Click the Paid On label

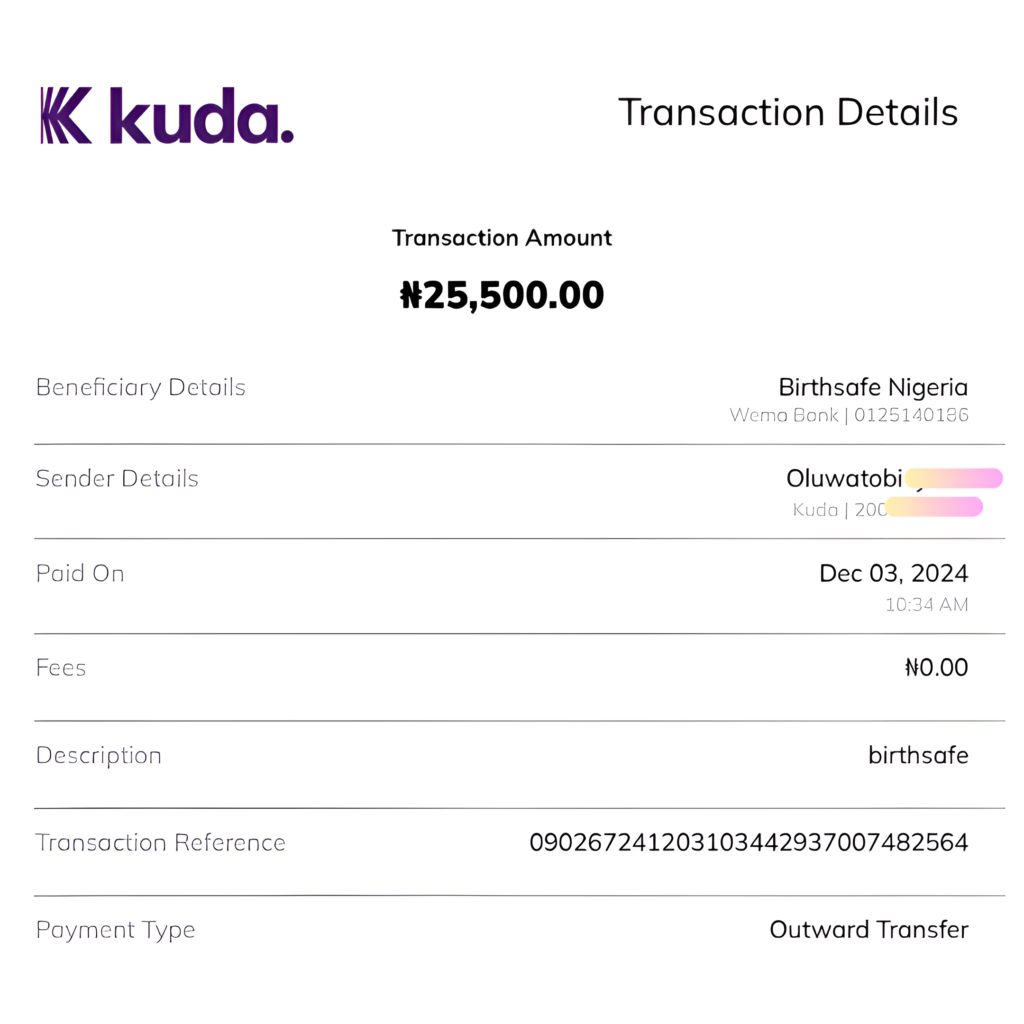pyautogui.click(x=80, y=574)
